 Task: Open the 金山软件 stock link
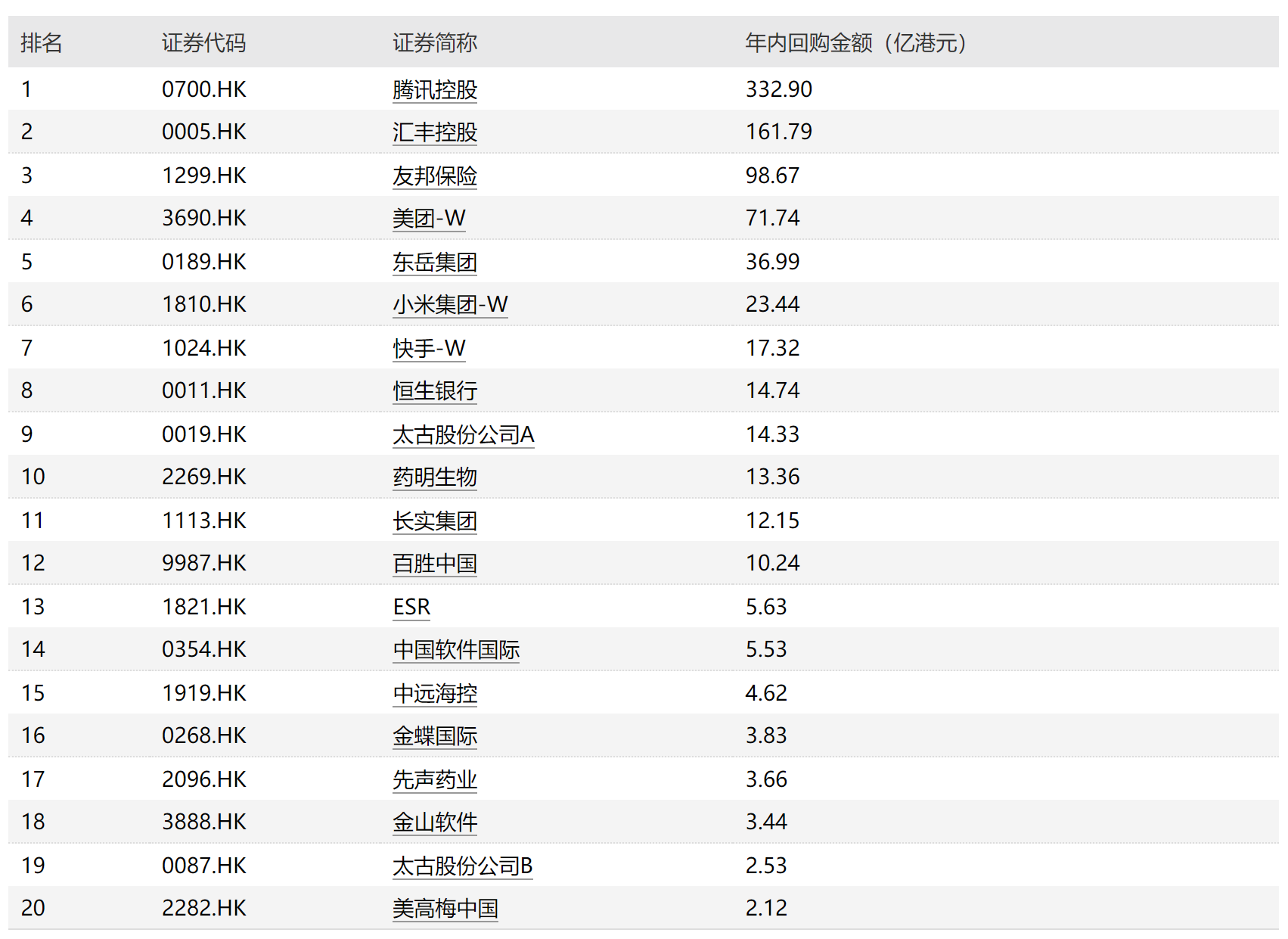coord(435,822)
